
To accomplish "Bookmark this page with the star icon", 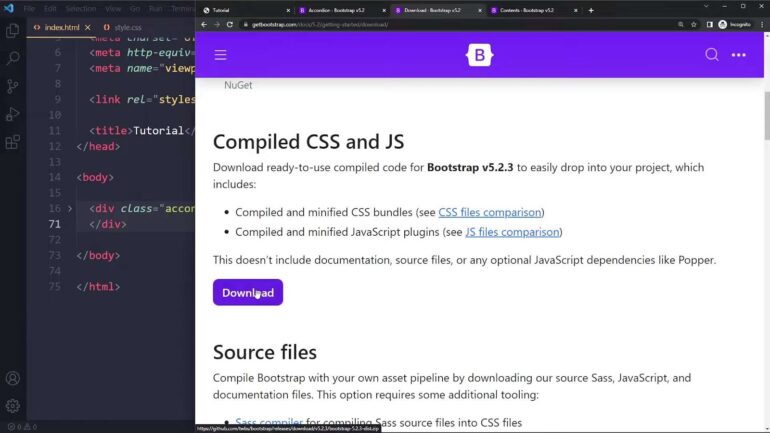I will point(694,25).
